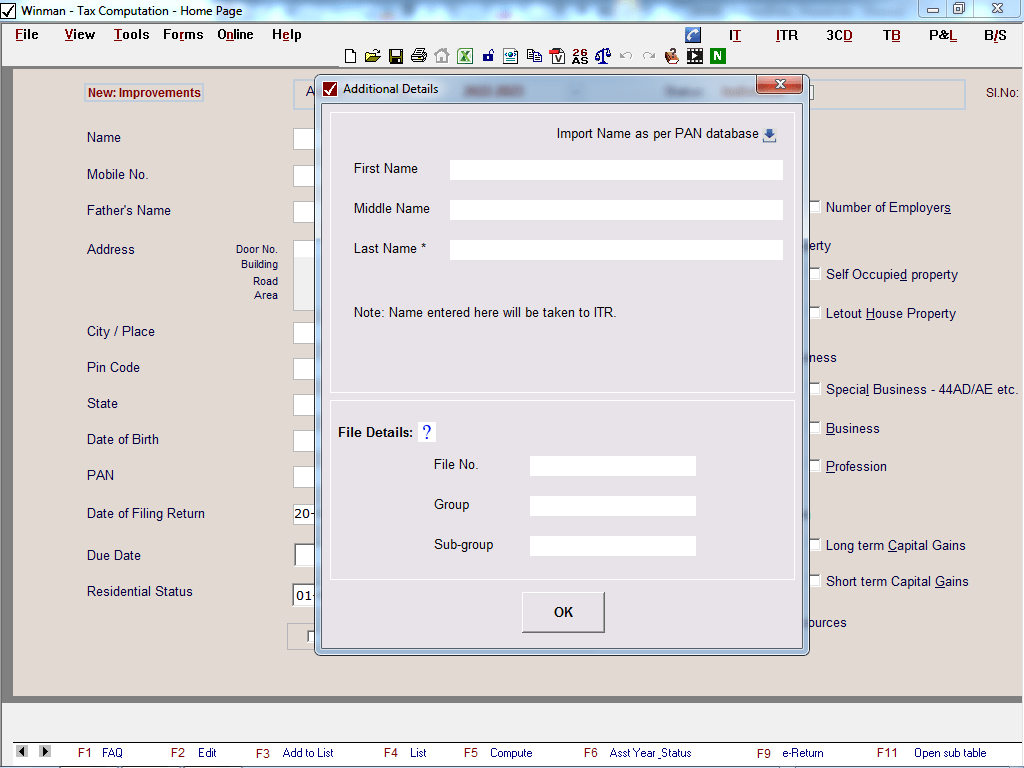The image size is (1024, 768).
Task: Enable the Letout House Property checkbox
Action: coord(815,312)
